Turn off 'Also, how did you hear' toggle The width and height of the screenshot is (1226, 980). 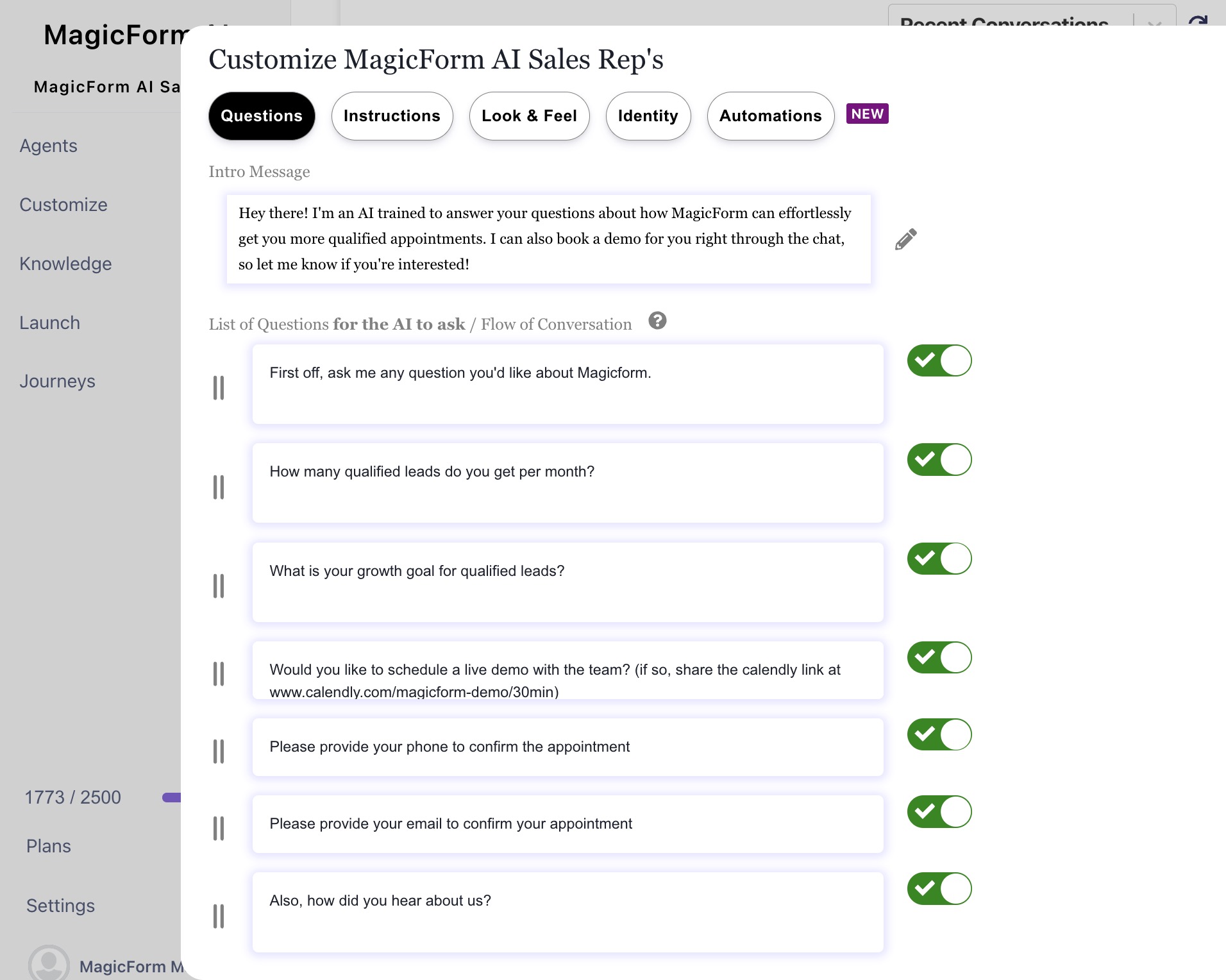(939, 889)
